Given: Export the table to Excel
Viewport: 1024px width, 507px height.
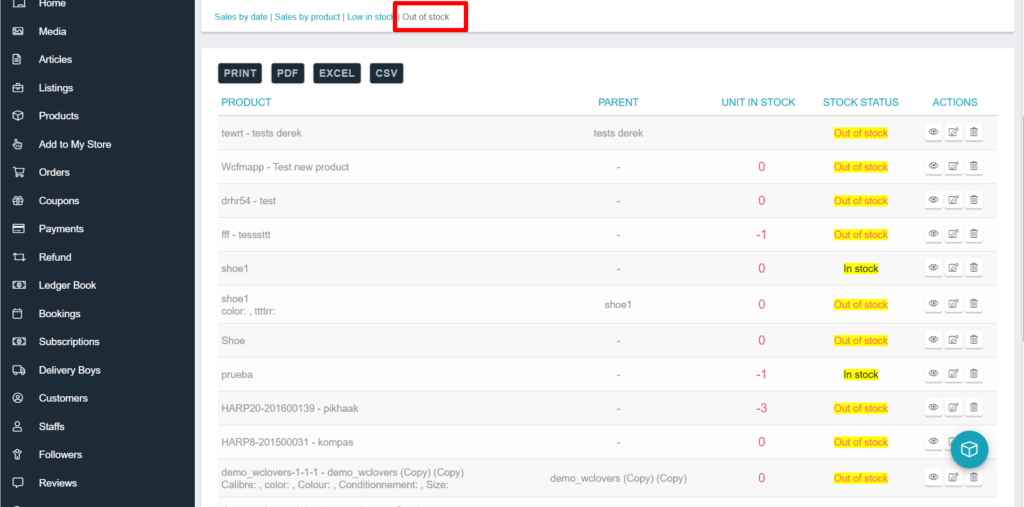Looking at the screenshot, I should [337, 73].
